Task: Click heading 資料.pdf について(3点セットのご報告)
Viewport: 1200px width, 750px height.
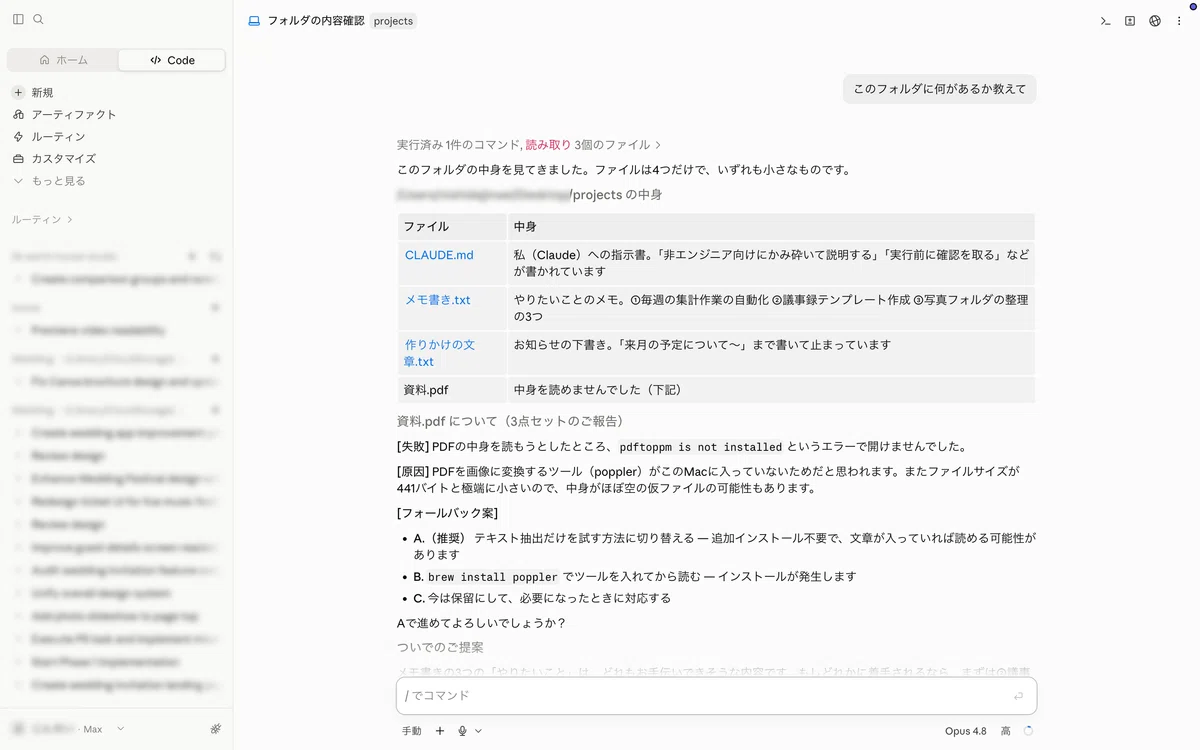Action: pyautogui.click(x=510, y=421)
